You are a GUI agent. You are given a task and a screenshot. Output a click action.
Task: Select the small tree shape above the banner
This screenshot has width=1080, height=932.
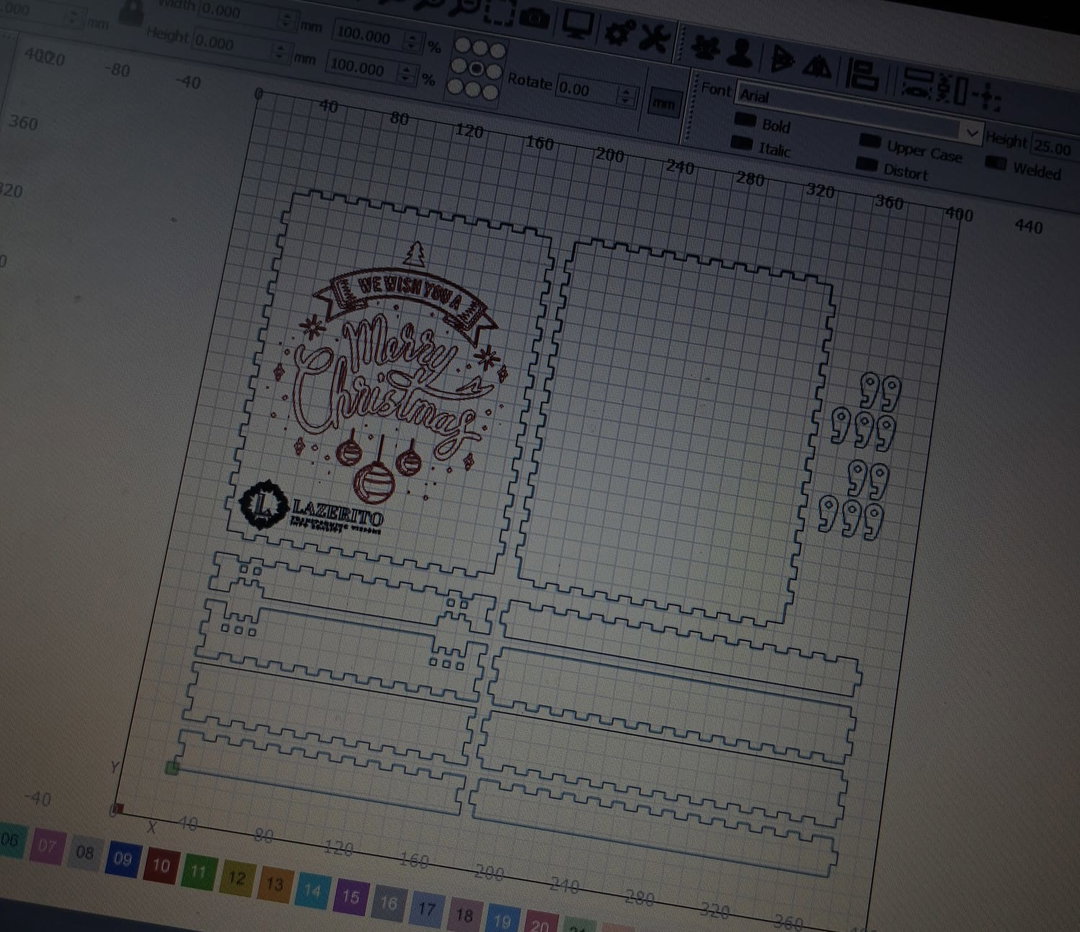tap(415, 253)
